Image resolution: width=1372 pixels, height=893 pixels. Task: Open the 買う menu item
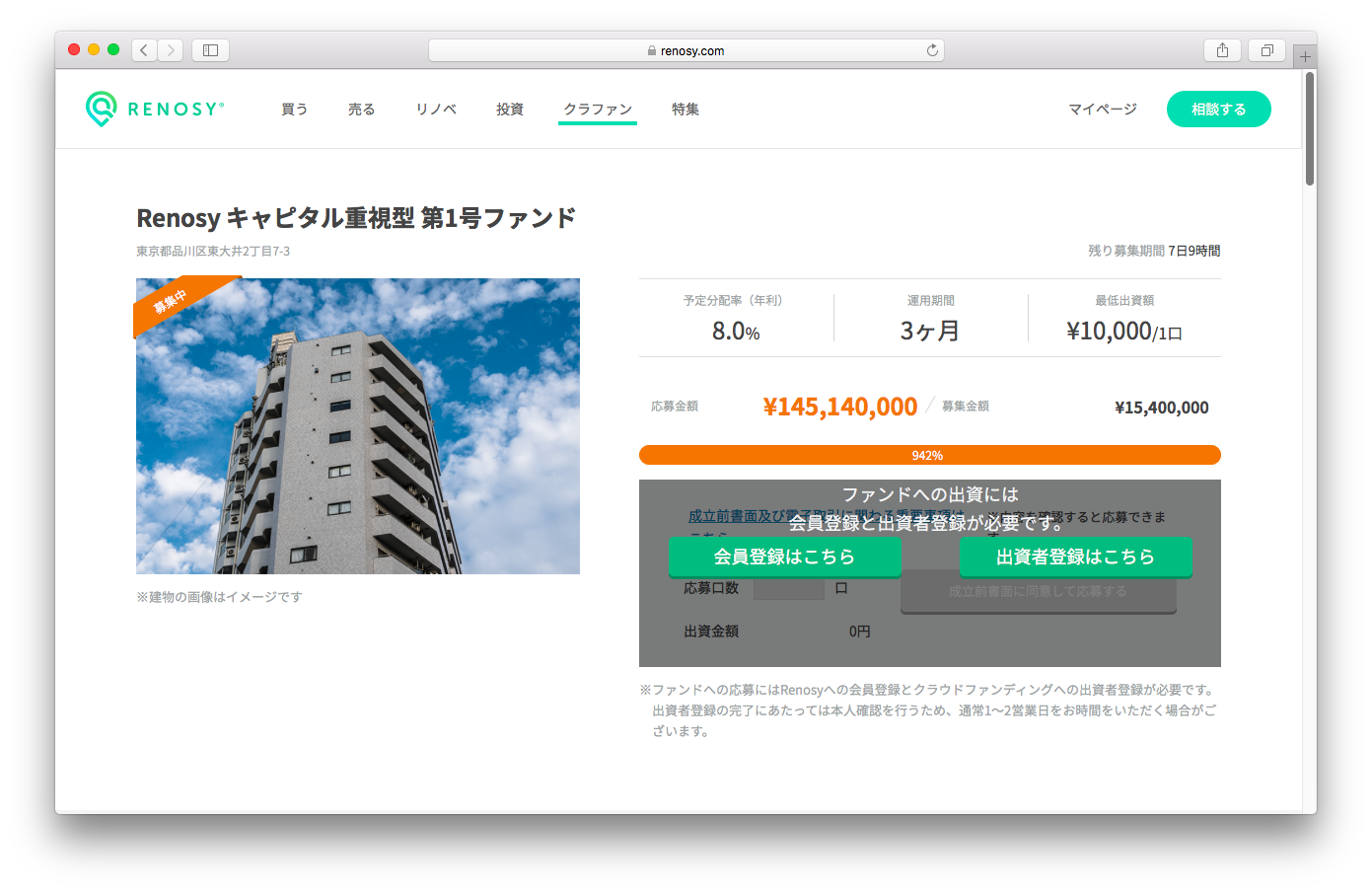click(x=294, y=110)
